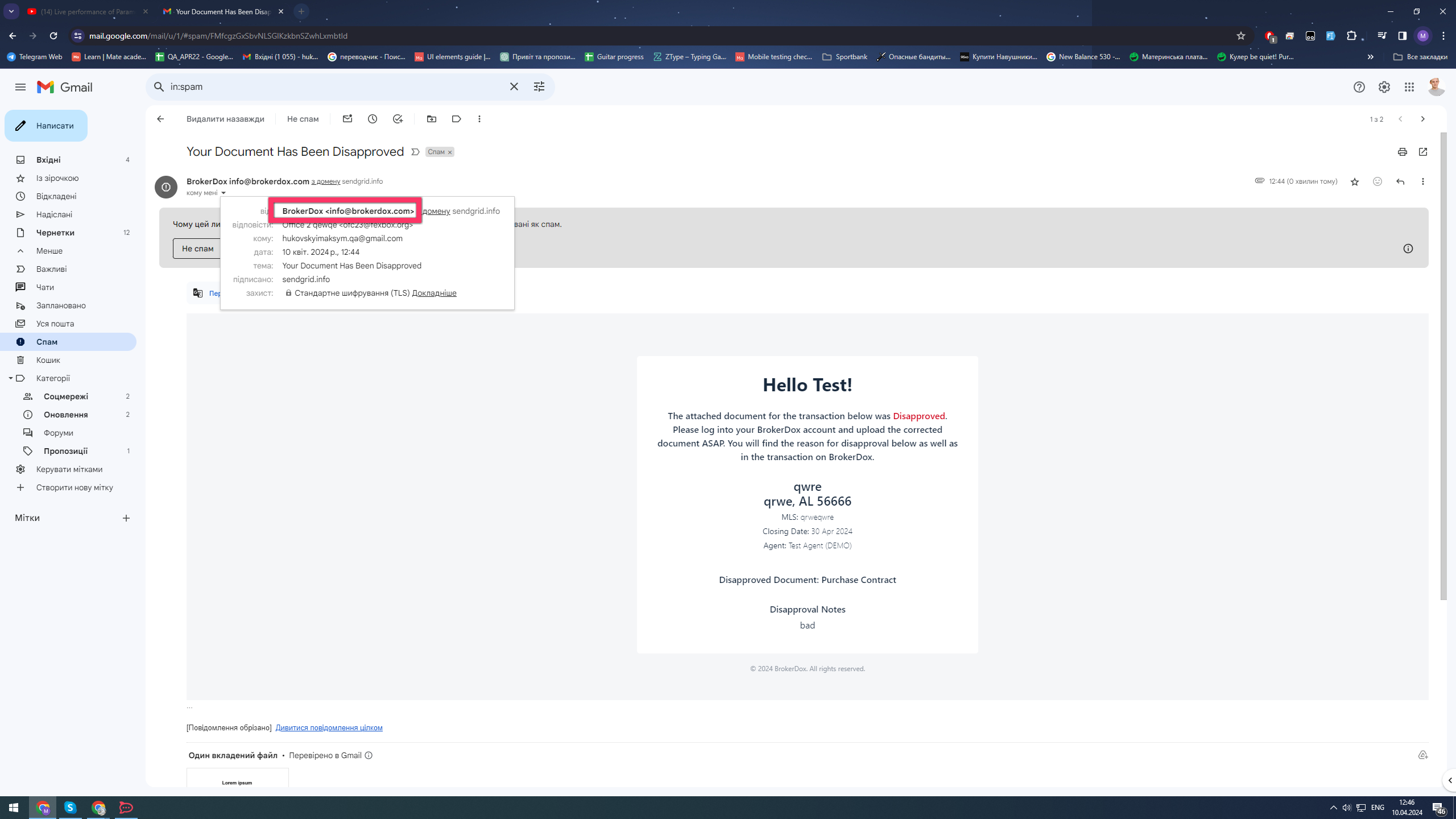
Task: Expand the trimmed content ellipsis
Action: pos(189,707)
